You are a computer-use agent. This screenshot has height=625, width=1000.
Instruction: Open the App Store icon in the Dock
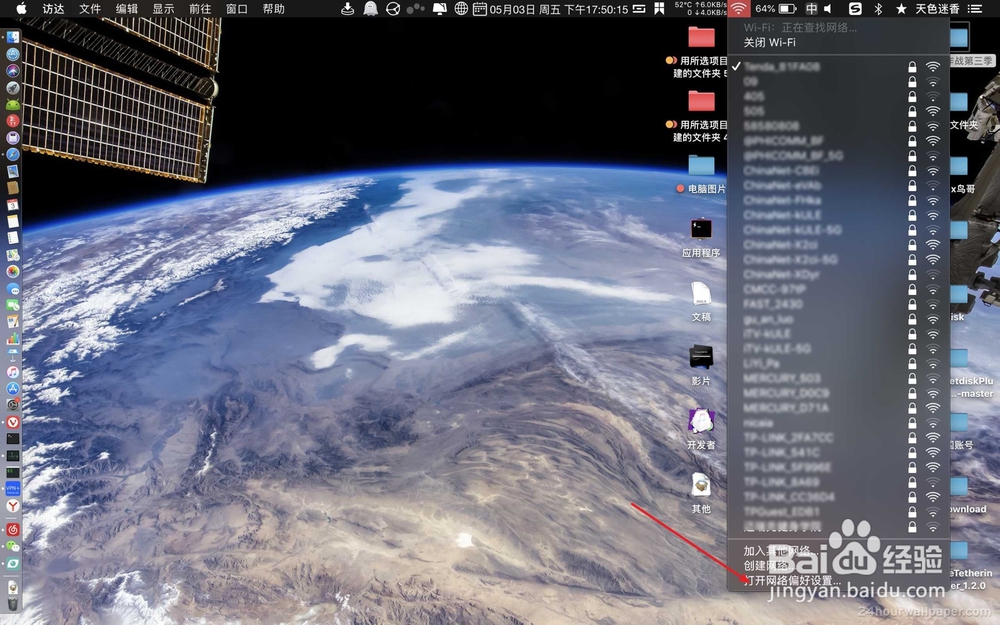coord(13,388)
